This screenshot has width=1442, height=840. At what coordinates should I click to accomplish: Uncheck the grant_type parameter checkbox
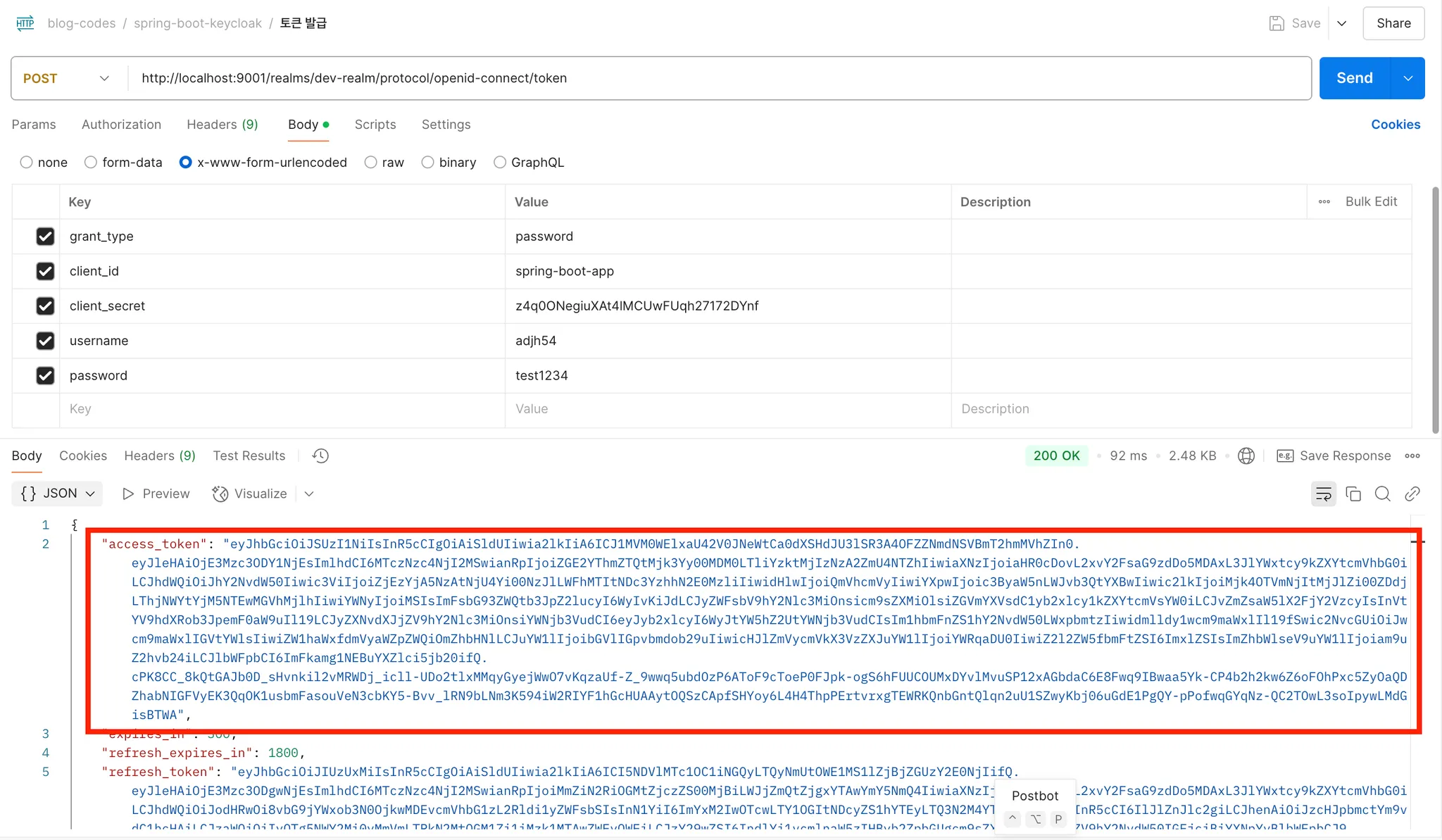45,237
